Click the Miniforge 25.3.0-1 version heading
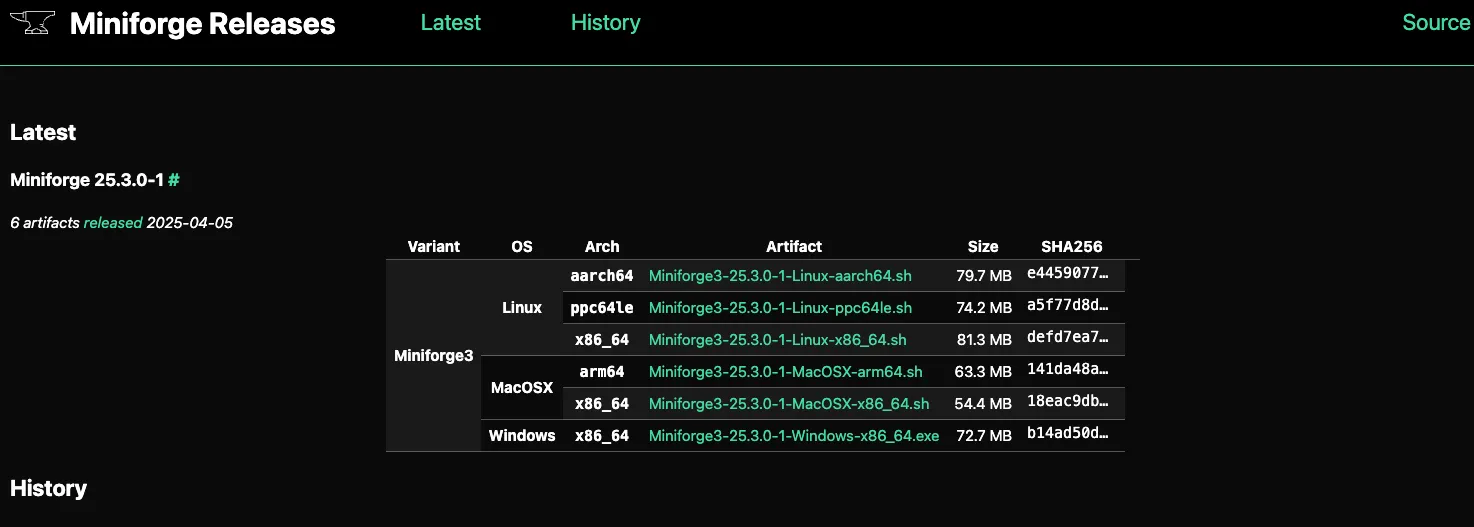This screenshot has width=1474, height=527. tap(87, 180)
